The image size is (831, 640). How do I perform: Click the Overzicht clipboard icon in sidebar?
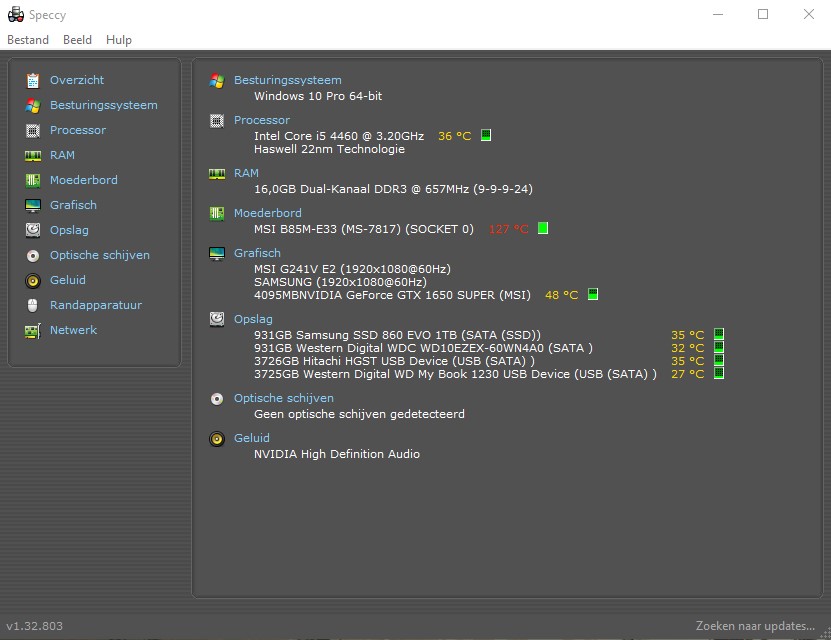[33, 81]
